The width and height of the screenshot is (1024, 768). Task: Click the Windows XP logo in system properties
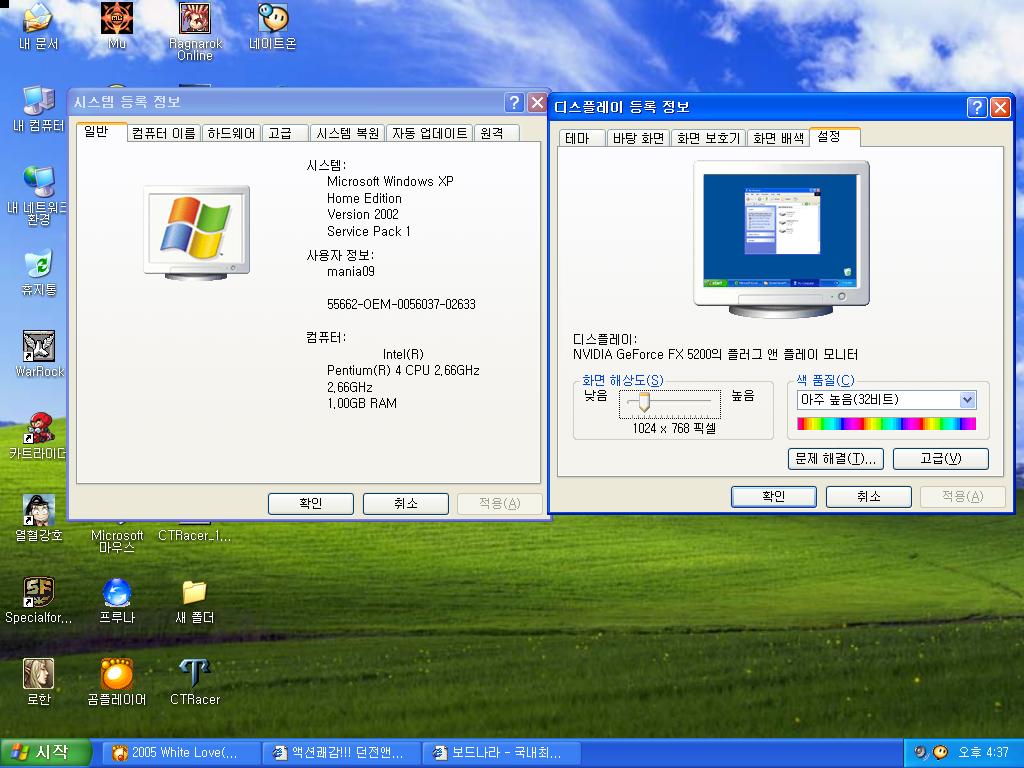(x=196, y=232)
